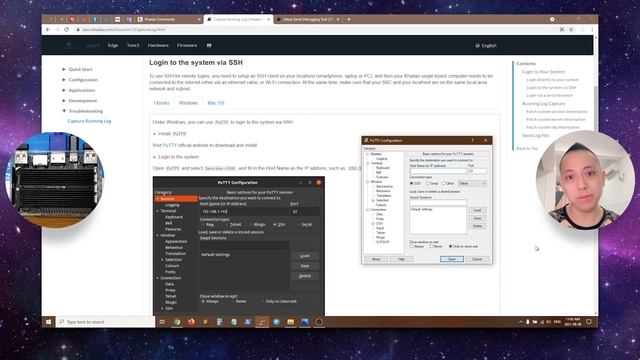Select Keyboard in PuTTY category tree
640x360 pixels.
click(x=382, y=168)
